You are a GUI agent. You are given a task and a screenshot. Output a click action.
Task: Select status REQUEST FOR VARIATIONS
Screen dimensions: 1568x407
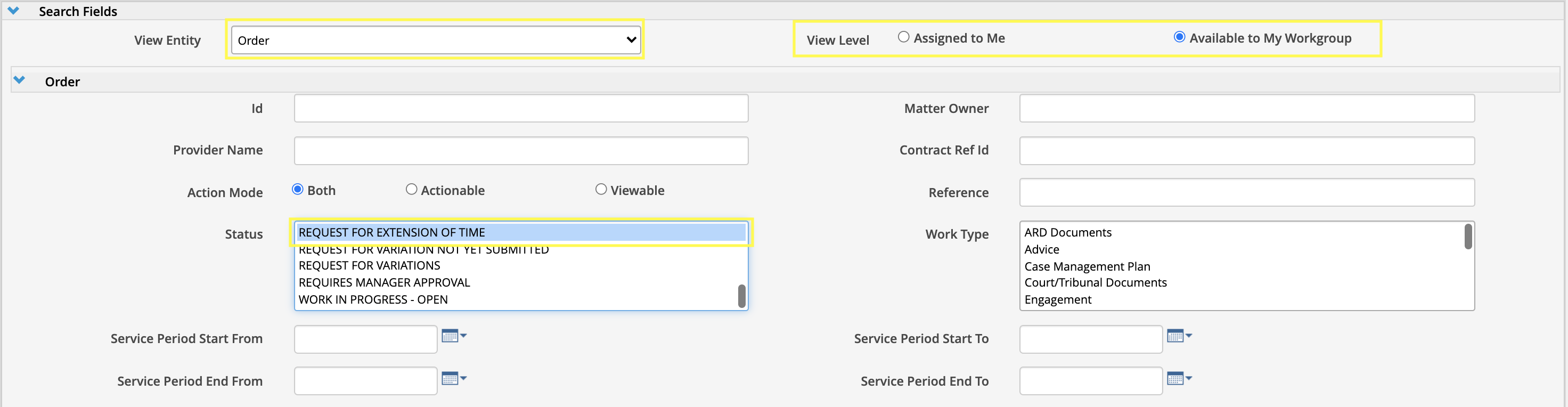pyautogui.click(x=516, y=266)
